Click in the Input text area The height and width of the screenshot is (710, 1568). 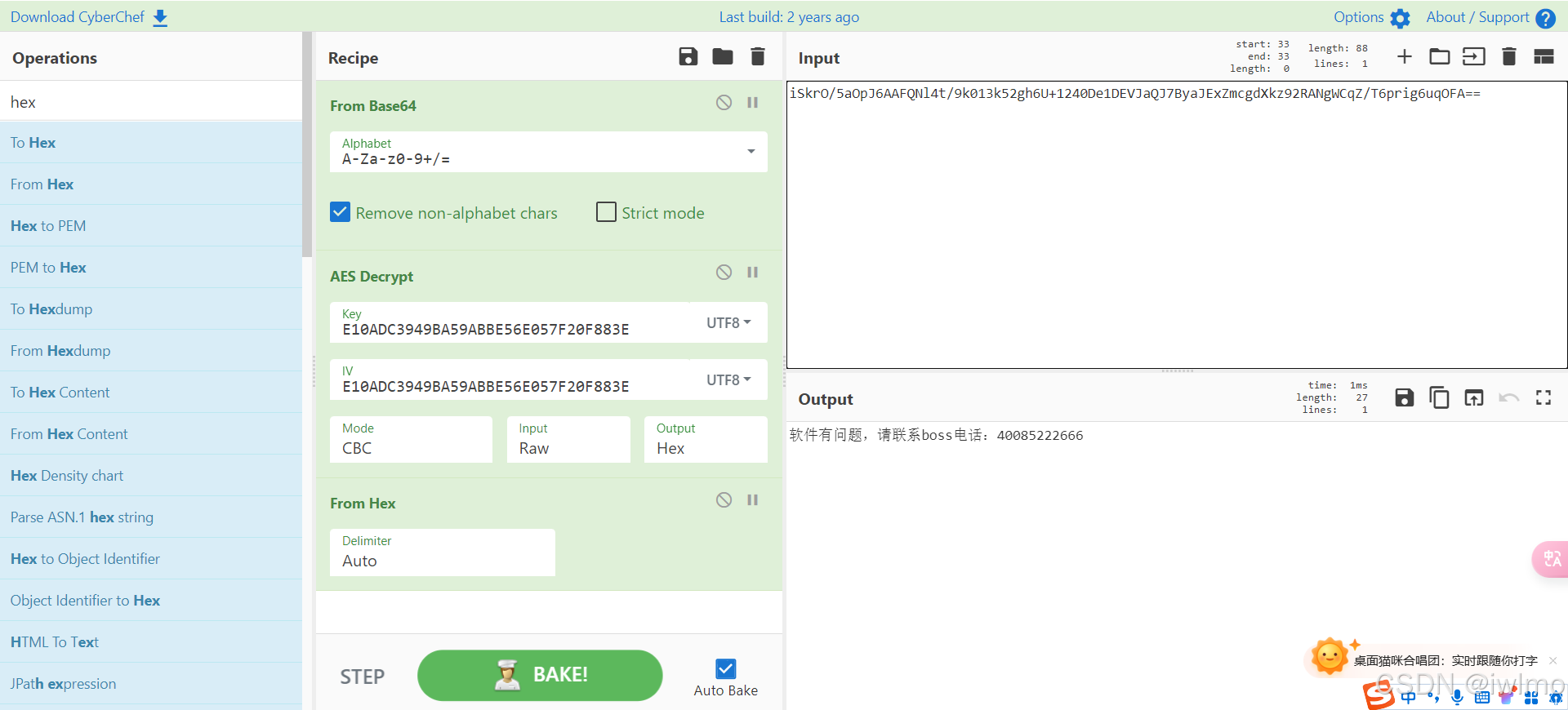pos(1177,224)
